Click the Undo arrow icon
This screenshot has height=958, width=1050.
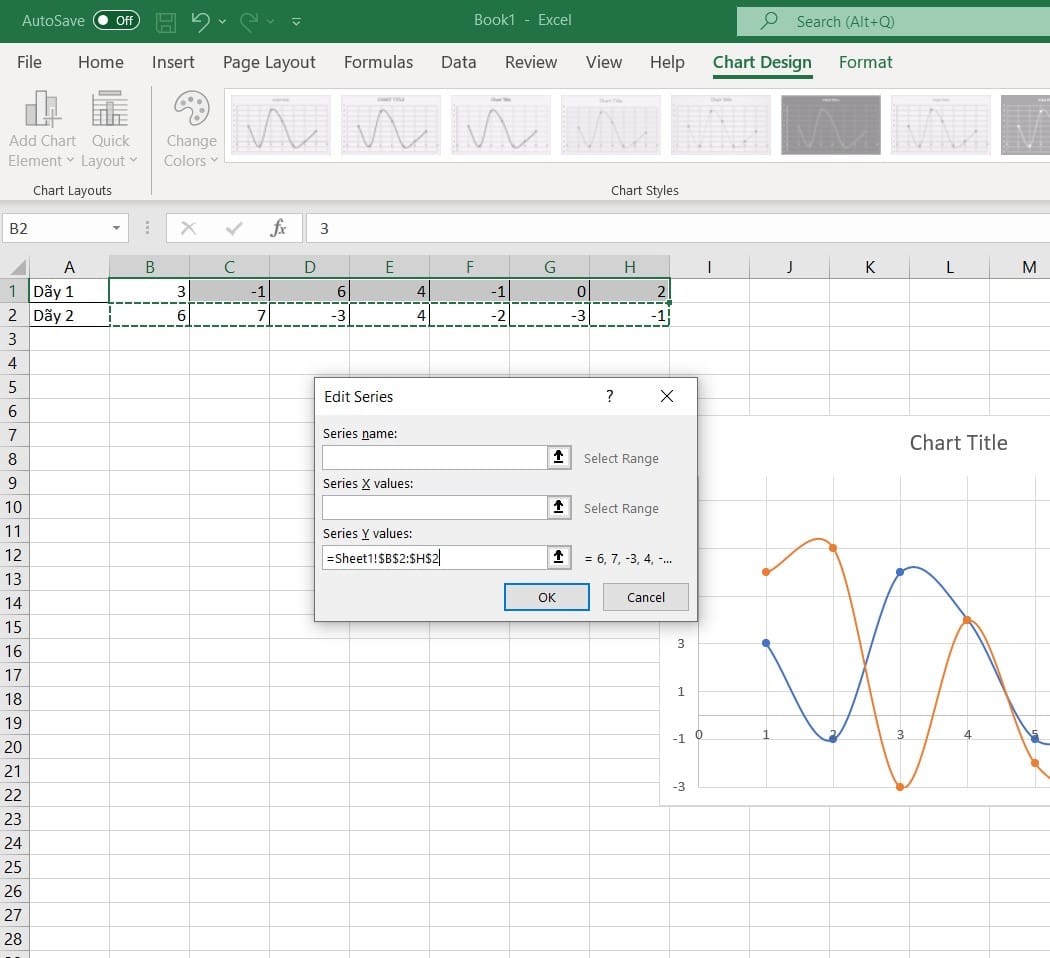[200, 21]
